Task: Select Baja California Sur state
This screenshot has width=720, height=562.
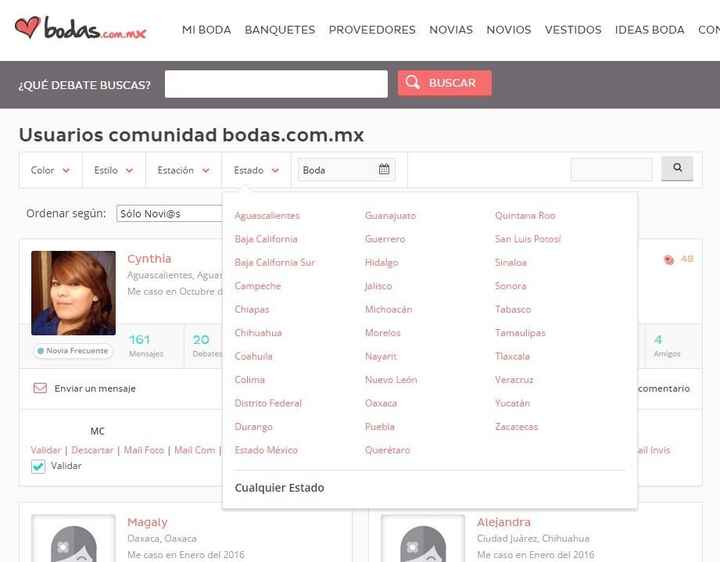Action: tap(275, 262)
